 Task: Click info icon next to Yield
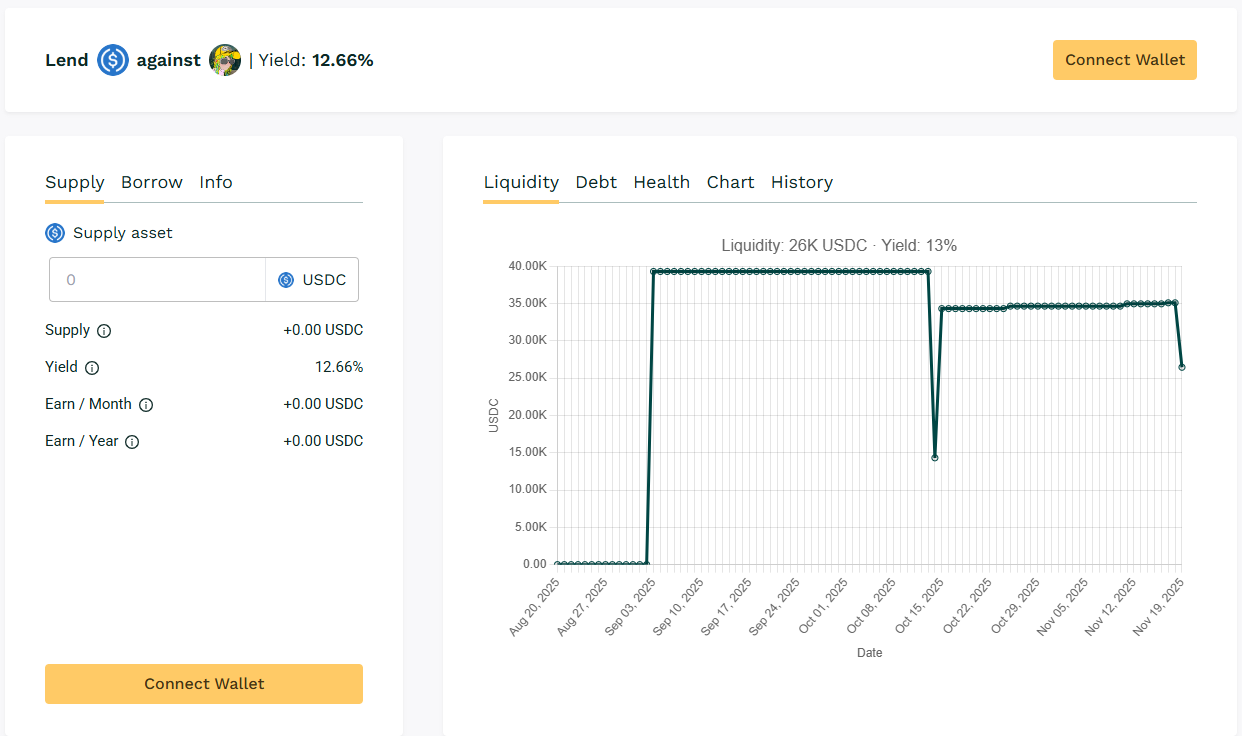(92, 368)
